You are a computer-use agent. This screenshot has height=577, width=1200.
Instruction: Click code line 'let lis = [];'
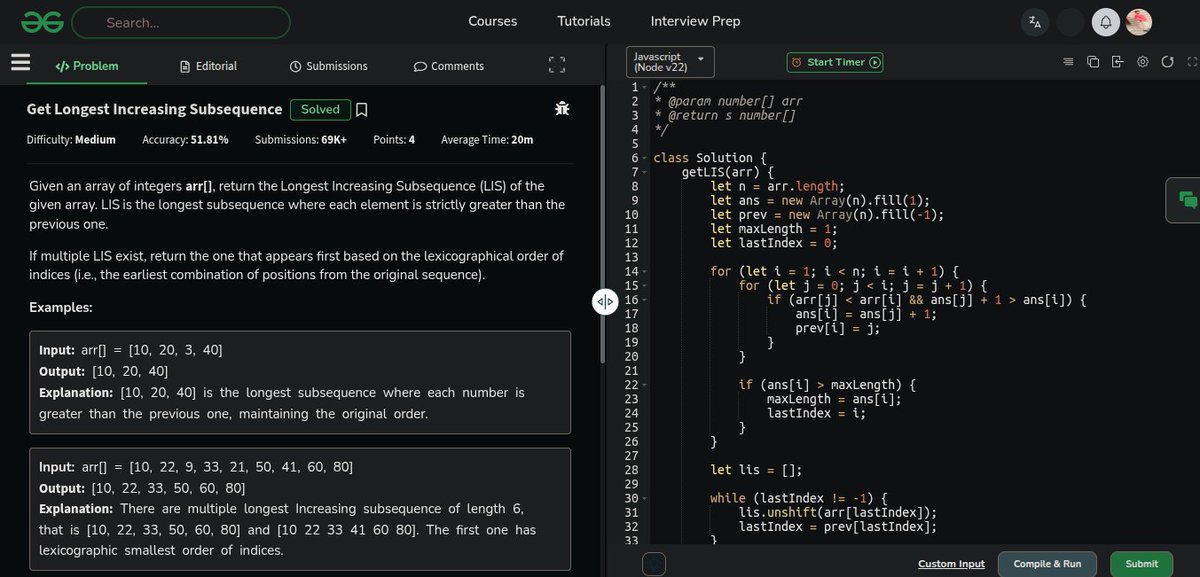click(x=756, y=470)
